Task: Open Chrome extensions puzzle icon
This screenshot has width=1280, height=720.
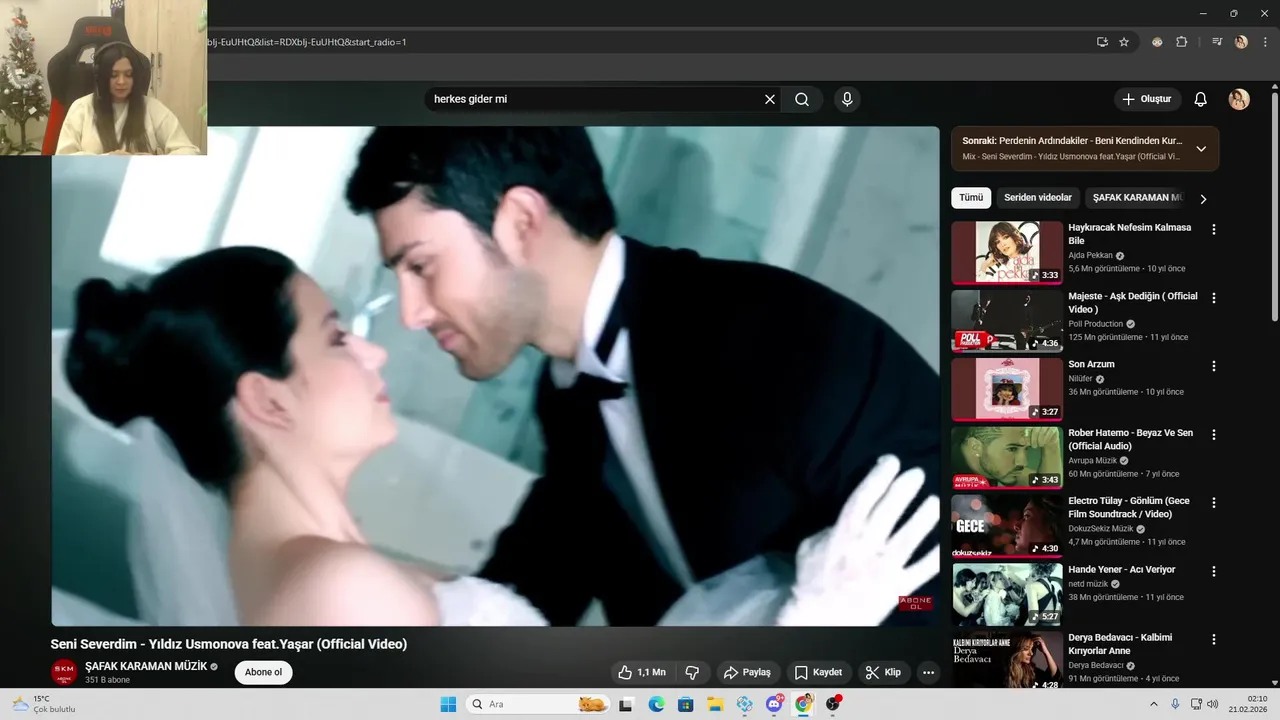Action: click(x=1181, y=42)
